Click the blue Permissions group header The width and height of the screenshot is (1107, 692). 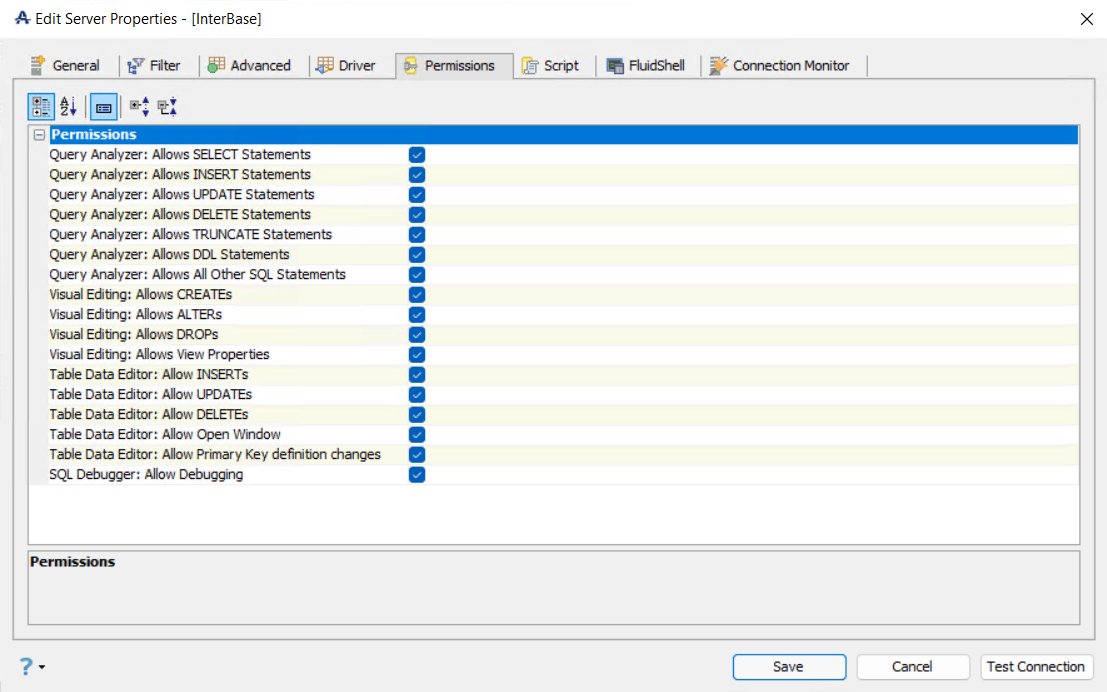[x=563, y=134]
